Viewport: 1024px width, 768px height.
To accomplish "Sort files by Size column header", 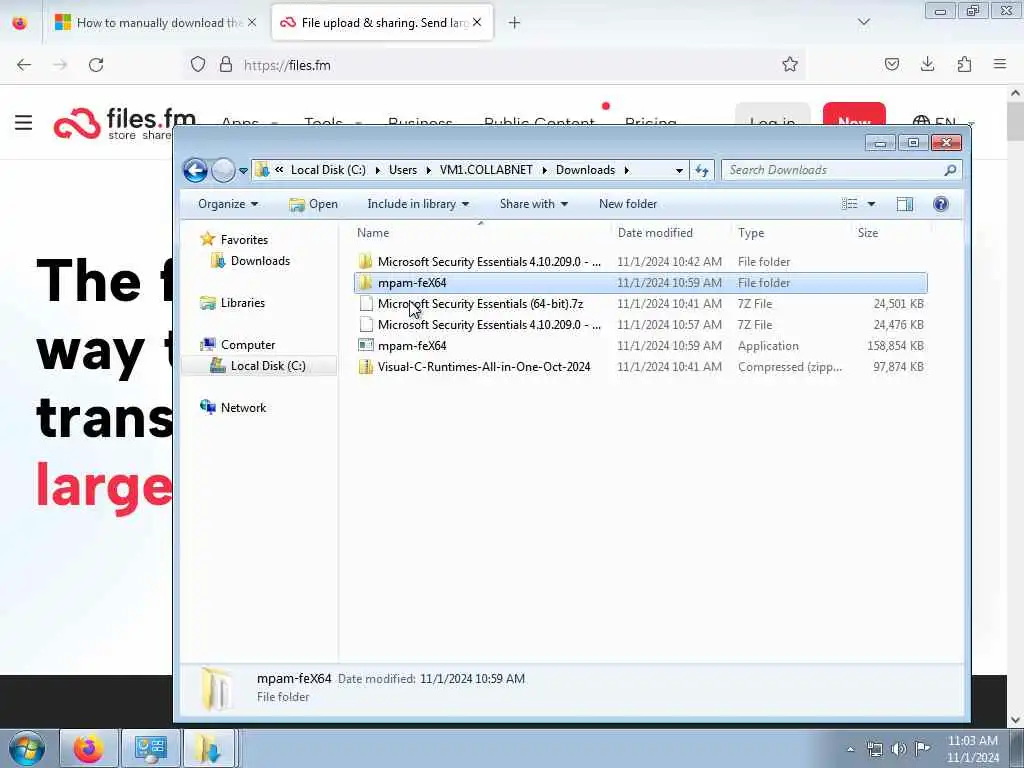I will (867, 232).
